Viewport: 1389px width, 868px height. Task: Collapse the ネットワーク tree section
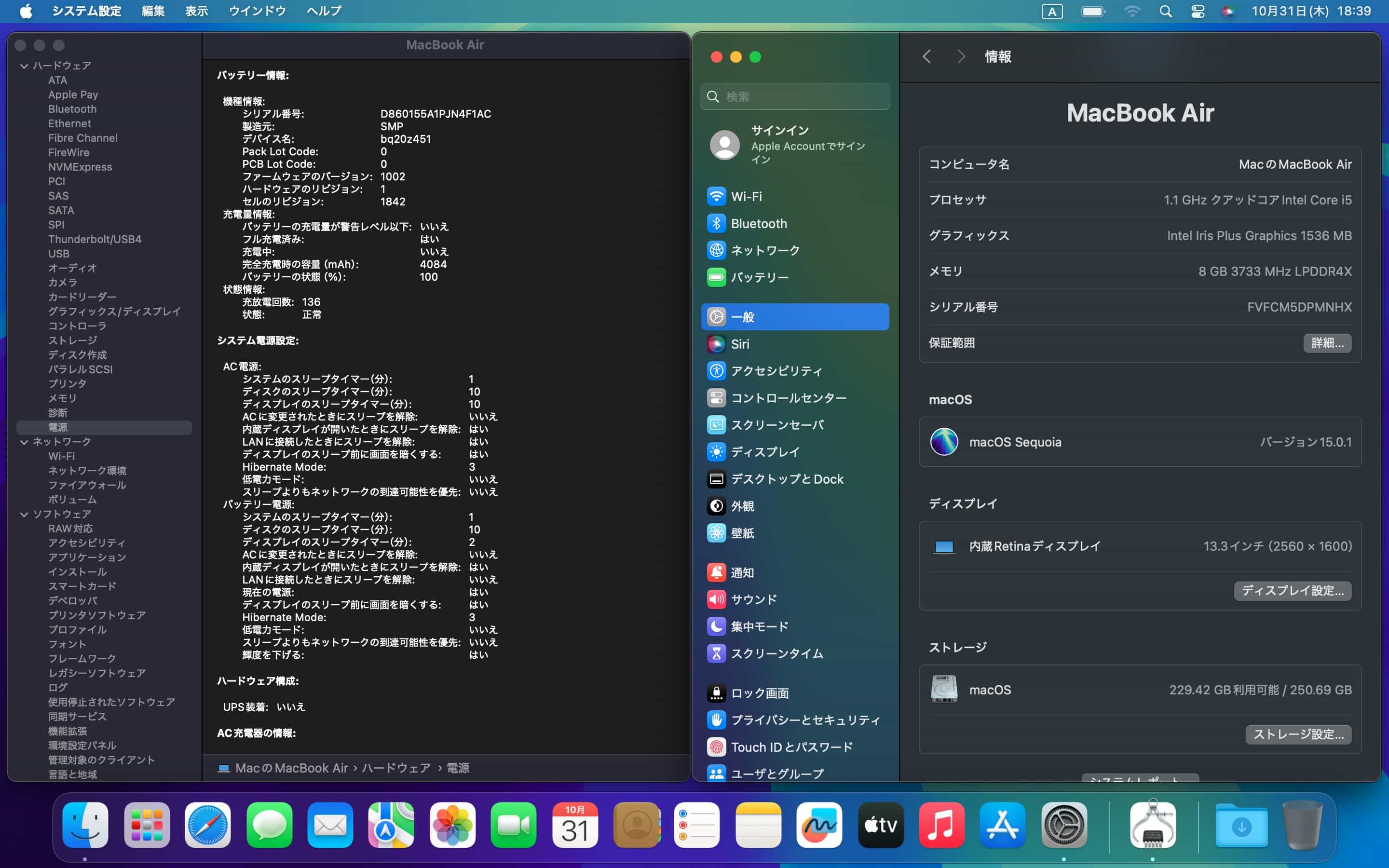pos(24,442)
